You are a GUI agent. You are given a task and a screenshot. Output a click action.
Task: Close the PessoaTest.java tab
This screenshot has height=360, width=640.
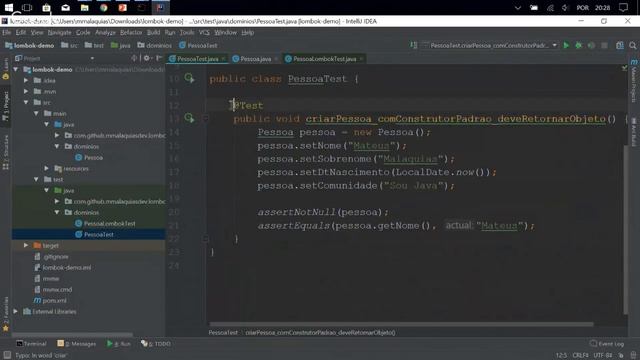223,59
